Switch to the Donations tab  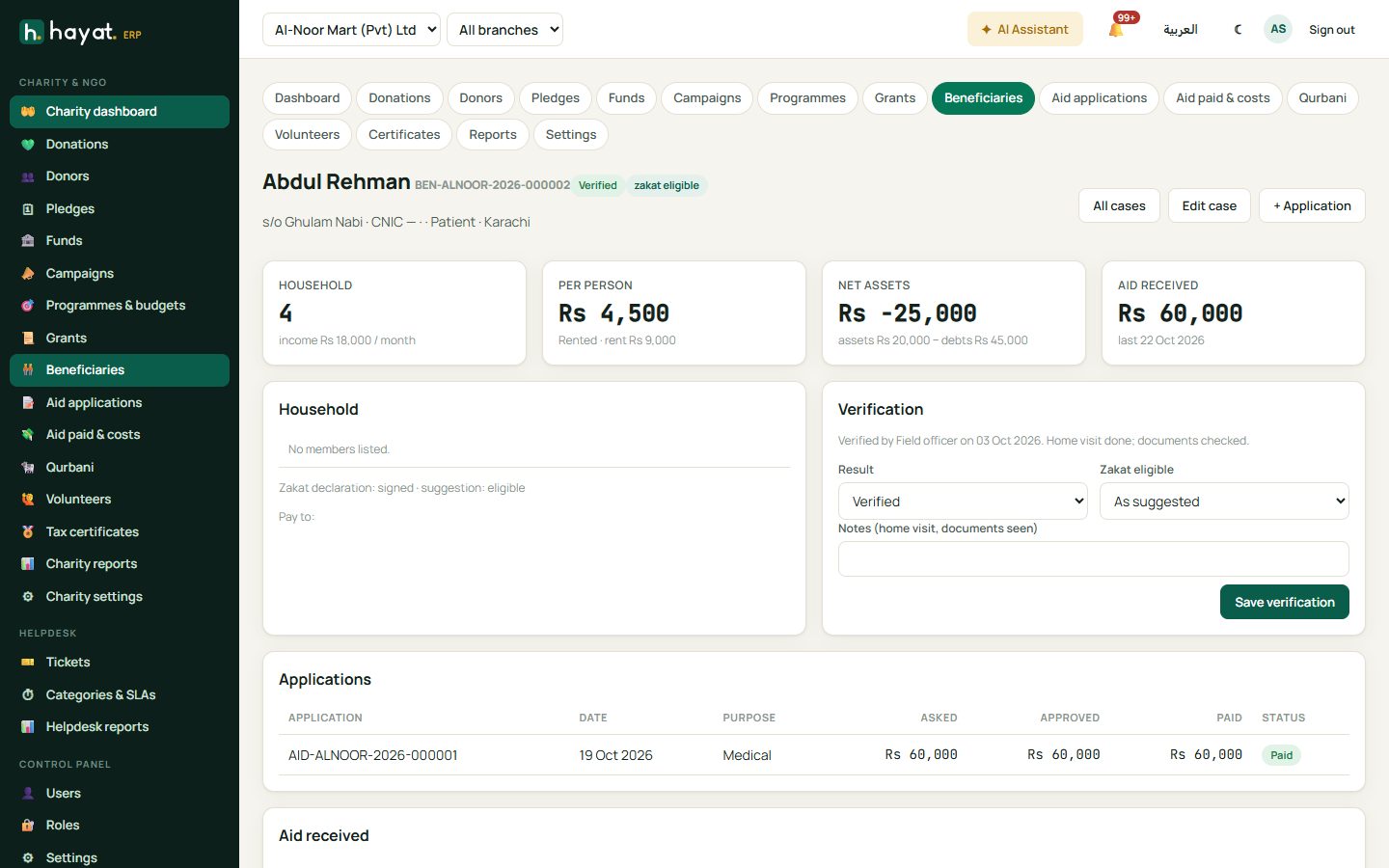pyautogui.click(x=399, y=98)
